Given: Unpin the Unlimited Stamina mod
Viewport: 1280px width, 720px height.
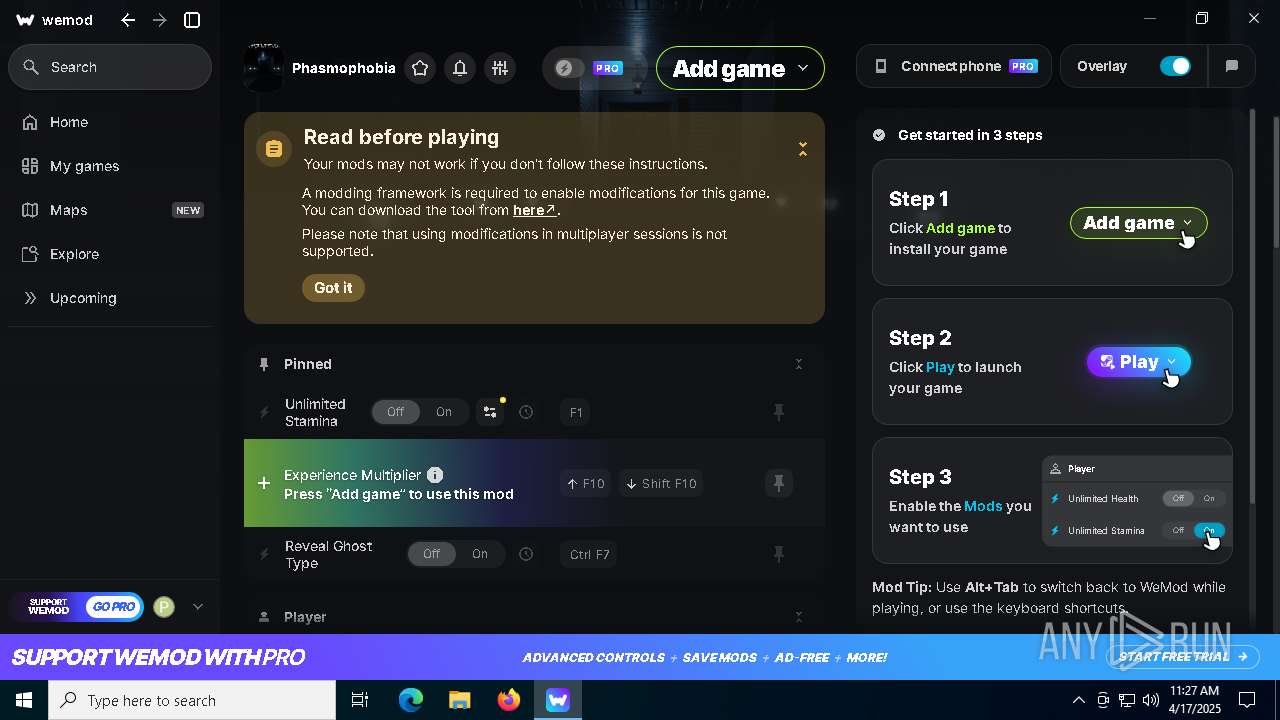Looking at the screenshot, I should (x=779, y=412).
